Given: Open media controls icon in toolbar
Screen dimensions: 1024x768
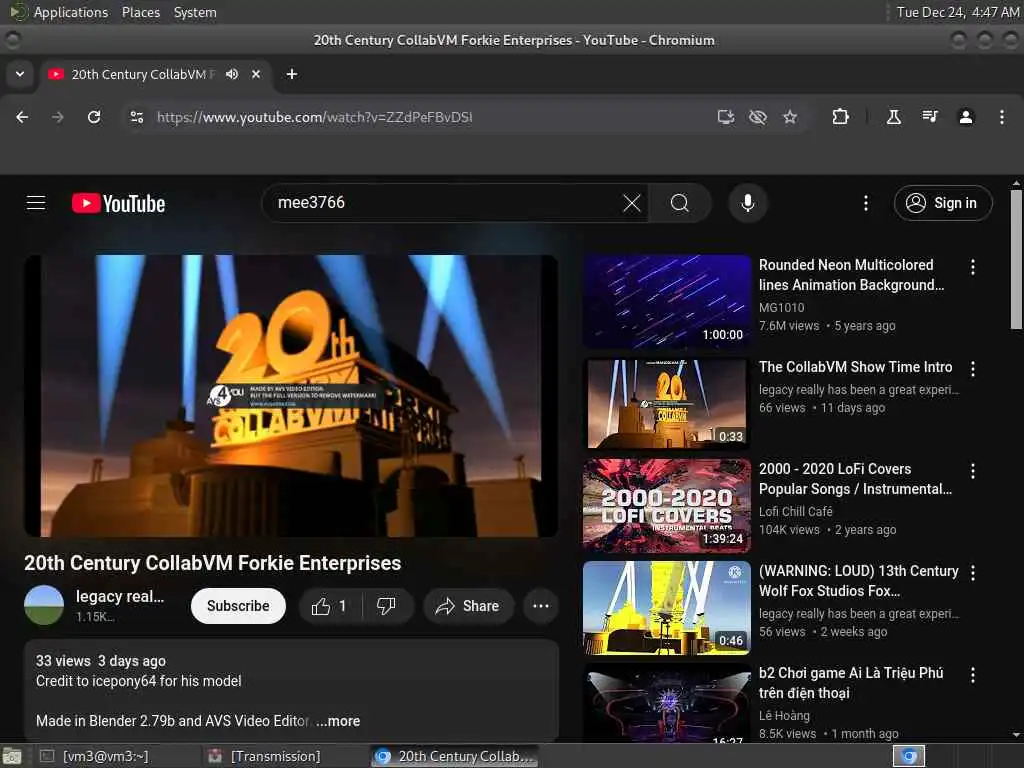Looking at the screenshot, I should pos(930,117).
